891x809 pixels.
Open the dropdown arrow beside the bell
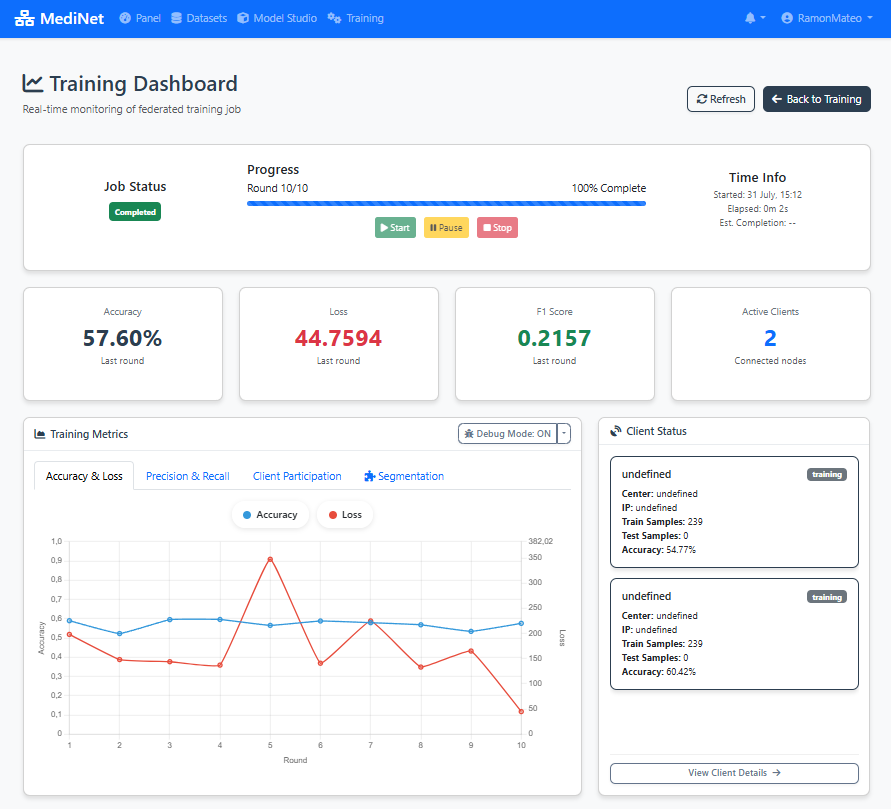pyautogui.click(x=764, y=17)
